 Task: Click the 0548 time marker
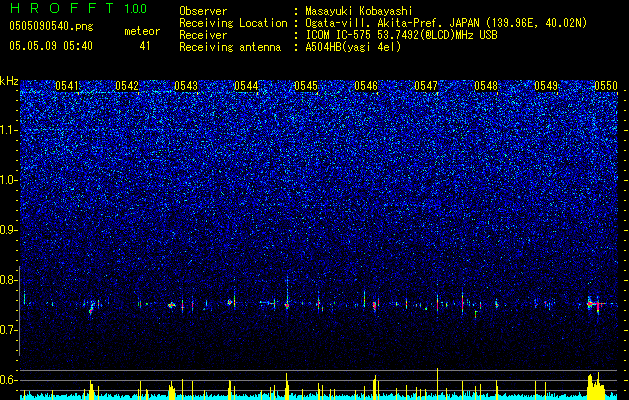pos(486,86)
